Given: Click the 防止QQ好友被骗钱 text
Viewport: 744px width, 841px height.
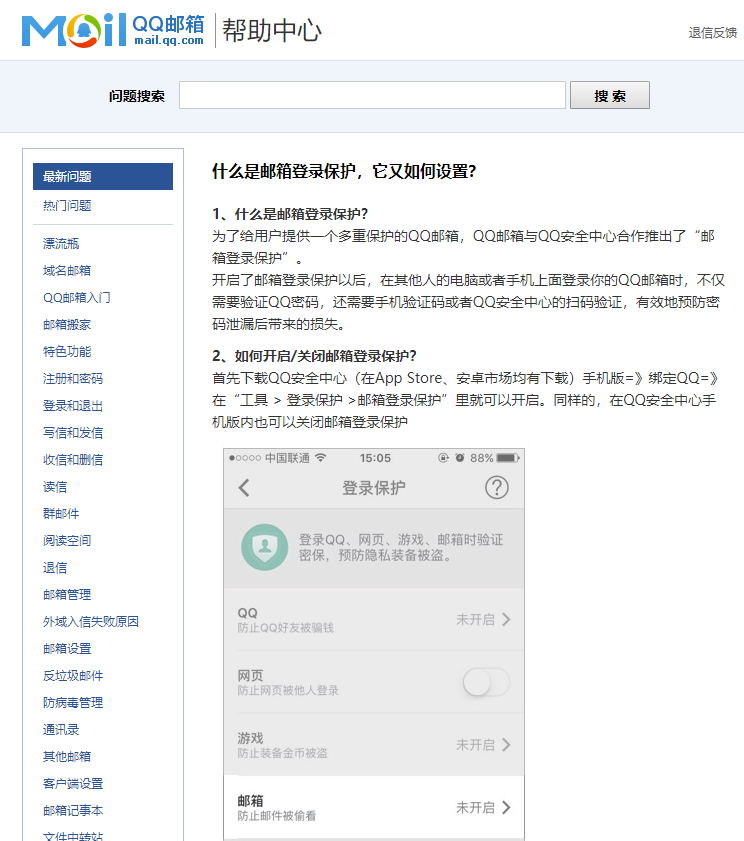Looking at the screenshot, I should pos(285,628).
